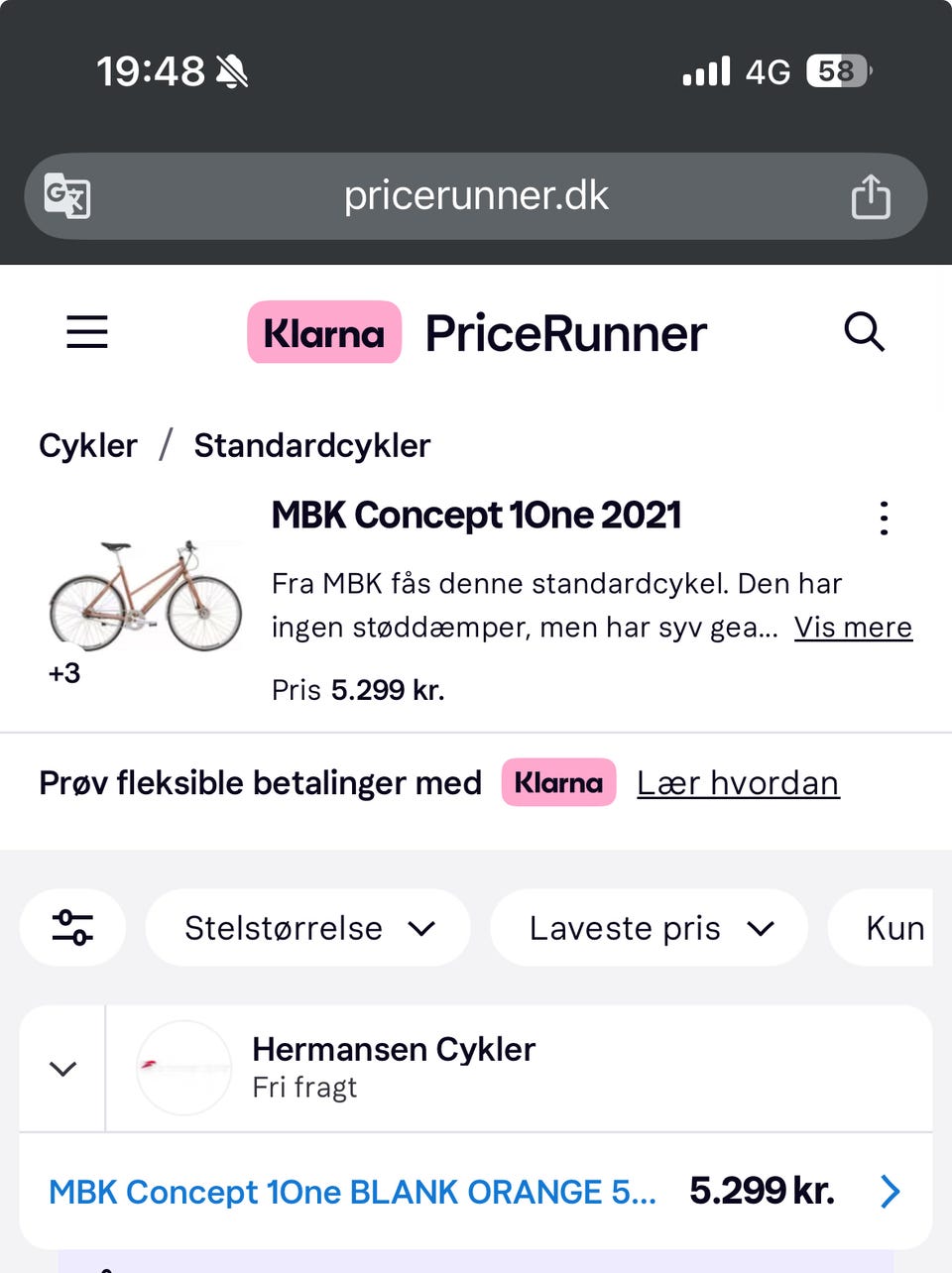Open MBK Concept 1One BLANK ORANGE offer
952x1273 pixels.
click(x=353, y=1192)
